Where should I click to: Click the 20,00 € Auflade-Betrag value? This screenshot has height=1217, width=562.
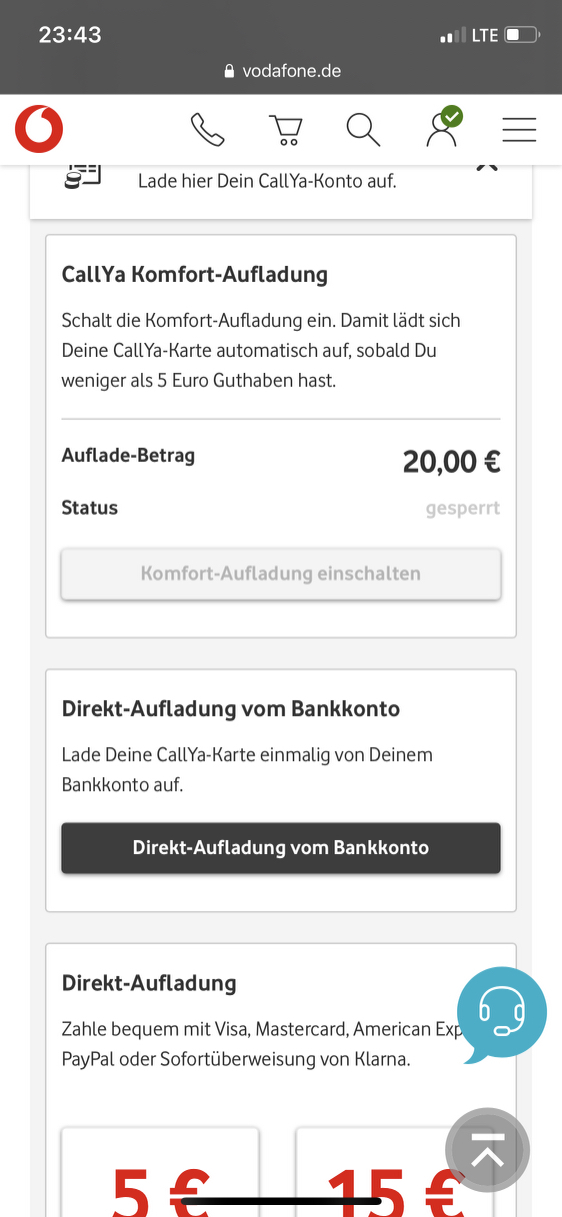pos(452,461)
